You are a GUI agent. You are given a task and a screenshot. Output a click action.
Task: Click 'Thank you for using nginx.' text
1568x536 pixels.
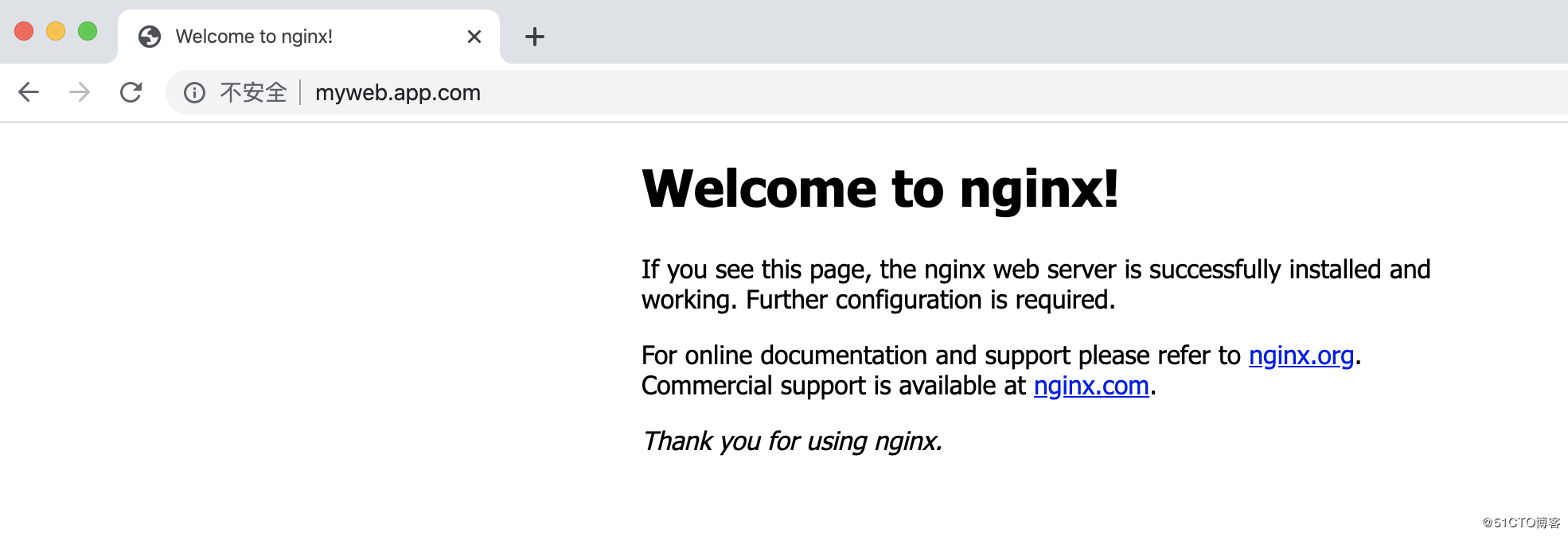pos(792,441)
